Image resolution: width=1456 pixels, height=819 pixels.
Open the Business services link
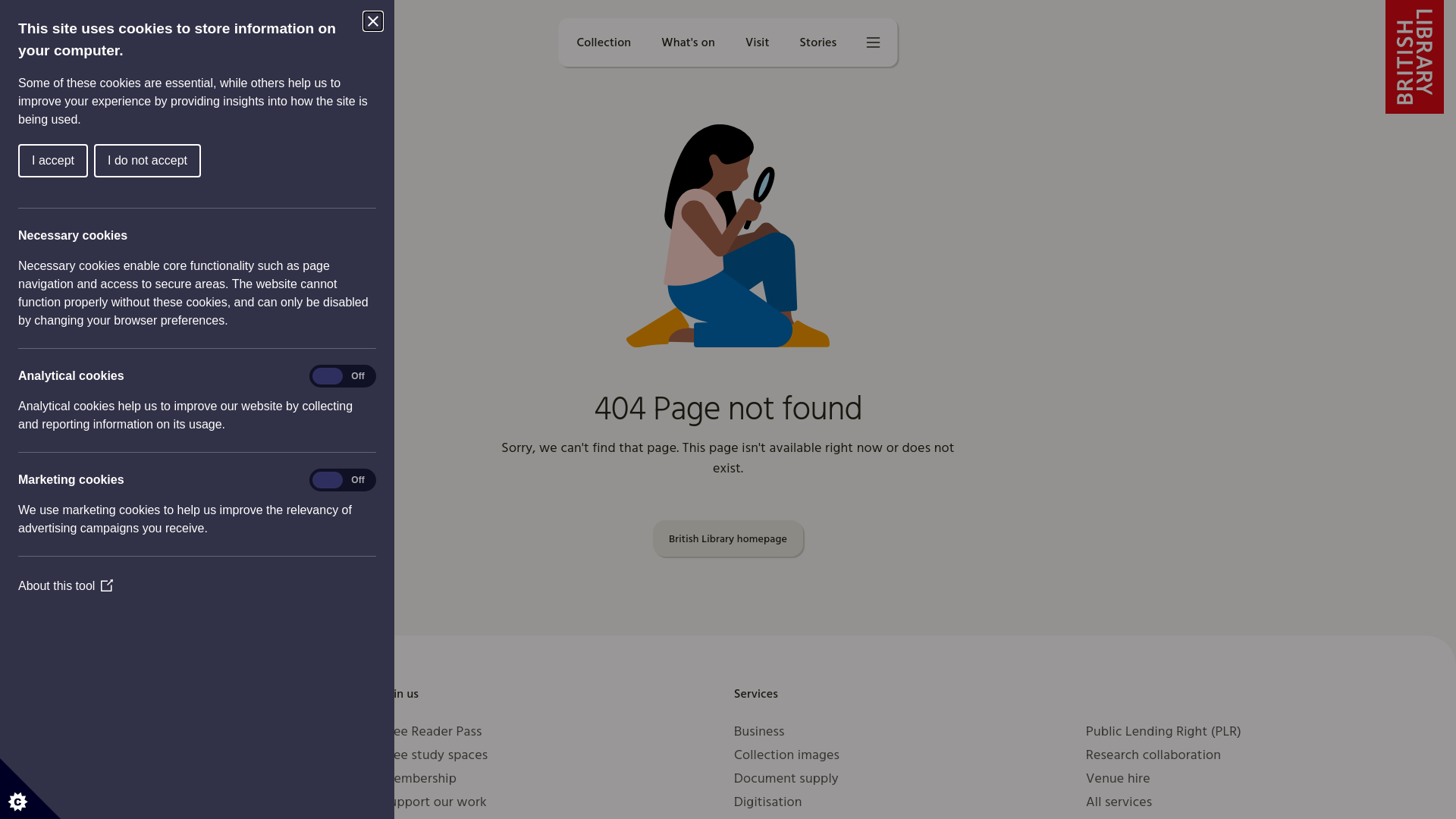click(x=759, y=732)
